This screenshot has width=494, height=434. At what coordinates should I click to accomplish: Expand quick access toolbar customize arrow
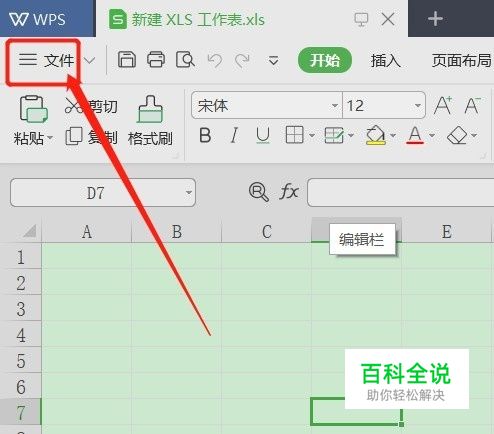coord(273,61)
